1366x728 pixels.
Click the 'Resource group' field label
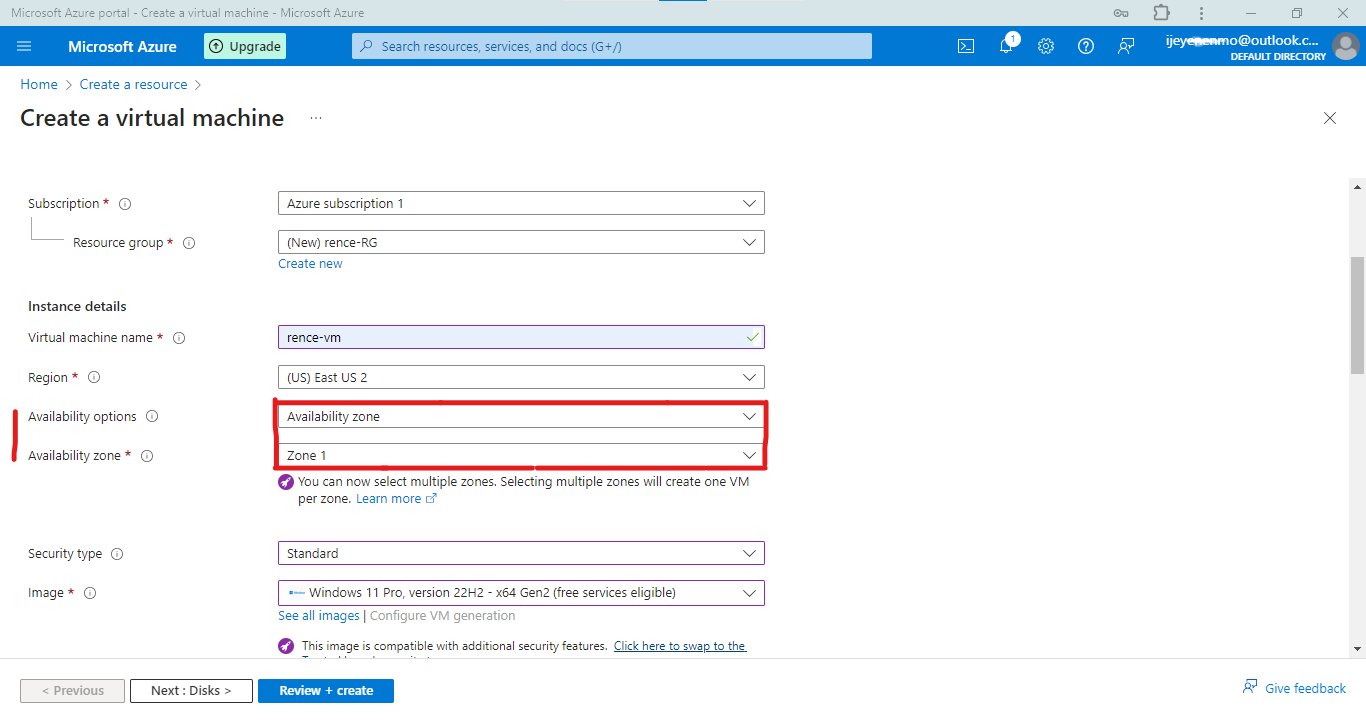pos(118,243)
